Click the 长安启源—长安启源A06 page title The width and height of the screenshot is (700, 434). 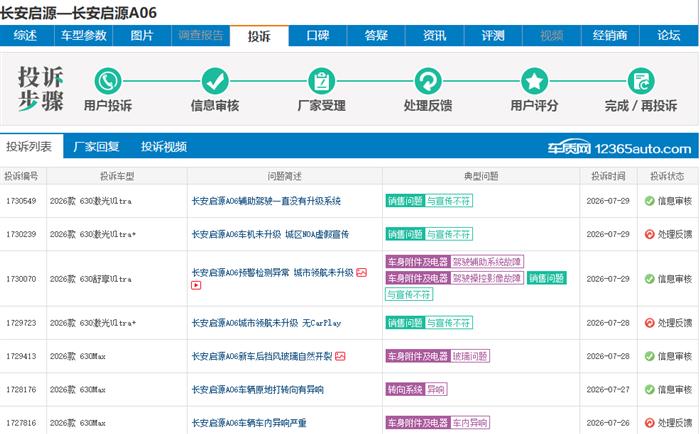[79, 13]
